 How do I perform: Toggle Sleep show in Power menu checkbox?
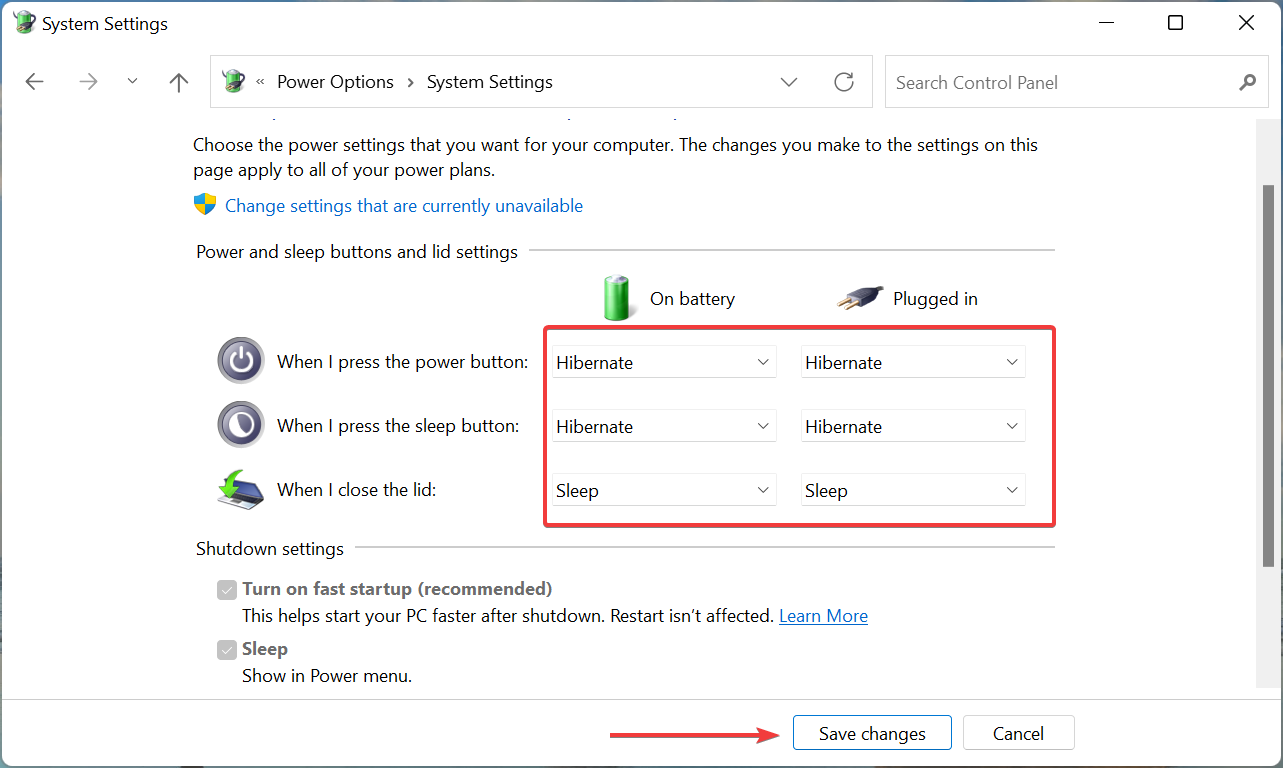(227, 650)
